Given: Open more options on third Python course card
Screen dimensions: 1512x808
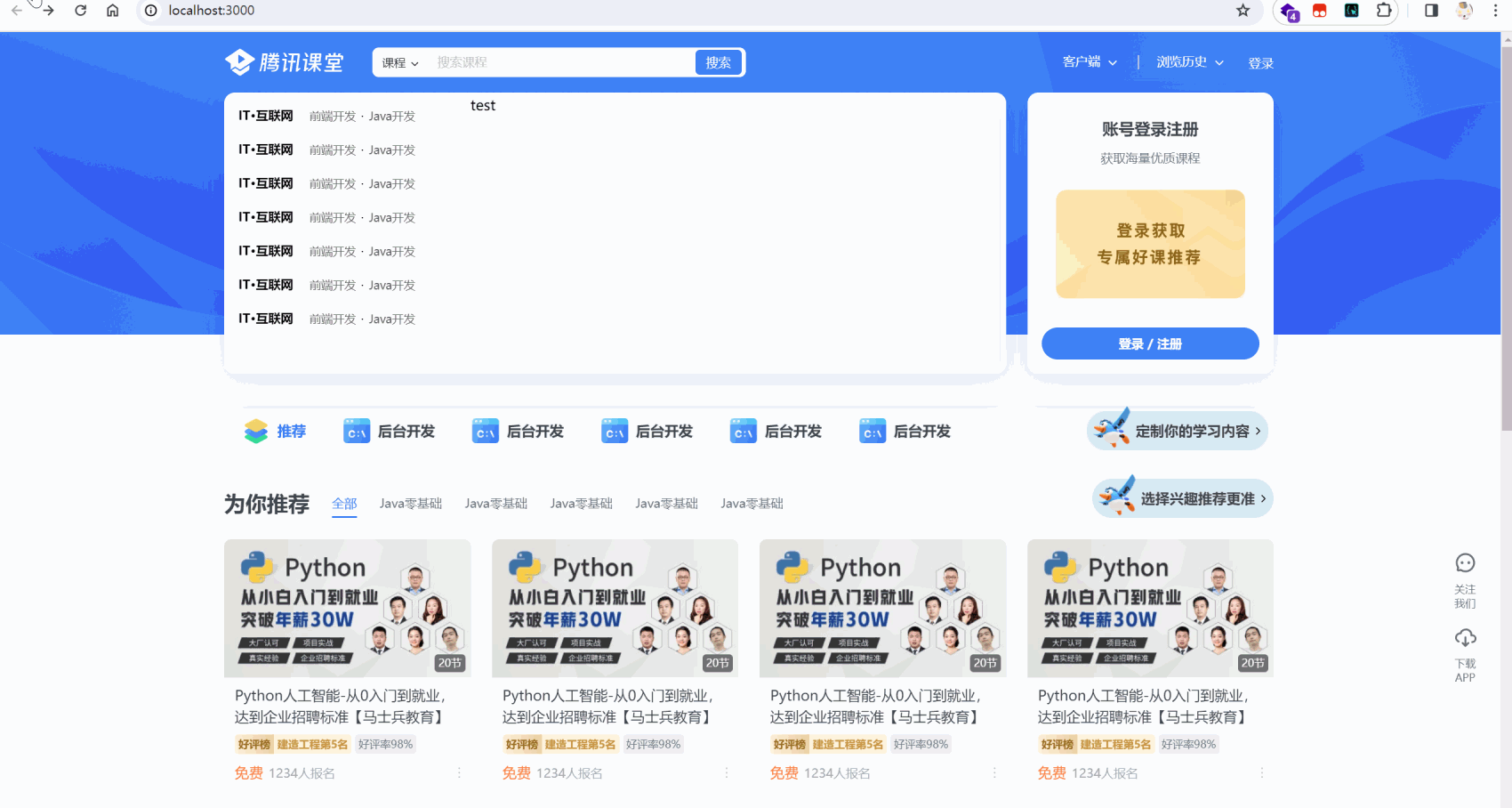Looking at the screenshot, I should pyautogui.click(x=994, y=772).
